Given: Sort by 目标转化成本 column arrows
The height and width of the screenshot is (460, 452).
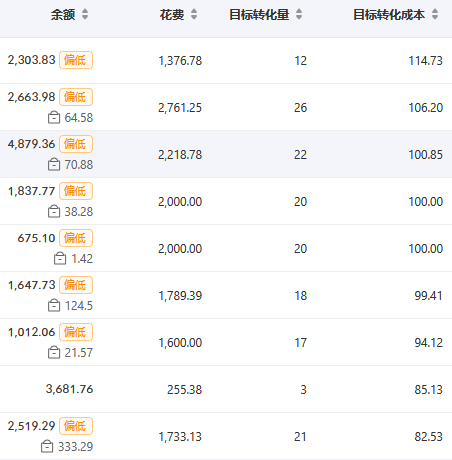Looking at the screenshot, I should [435, 14].
